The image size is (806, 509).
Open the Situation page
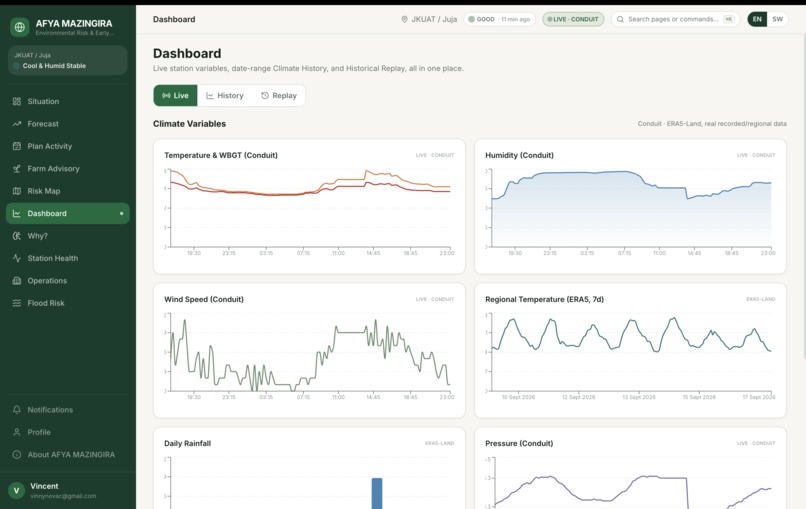67,101
